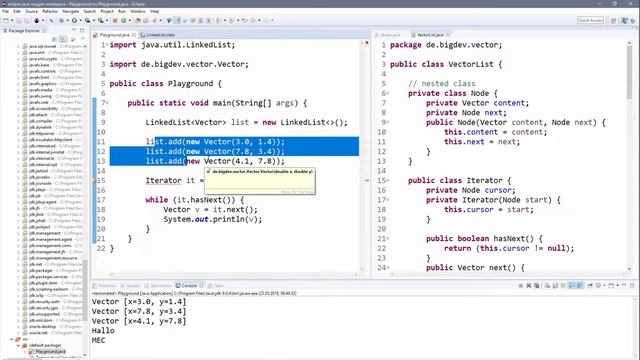The image size is (640, 360).
Task: Switch to the Problems tab
Action: (104, 286)
